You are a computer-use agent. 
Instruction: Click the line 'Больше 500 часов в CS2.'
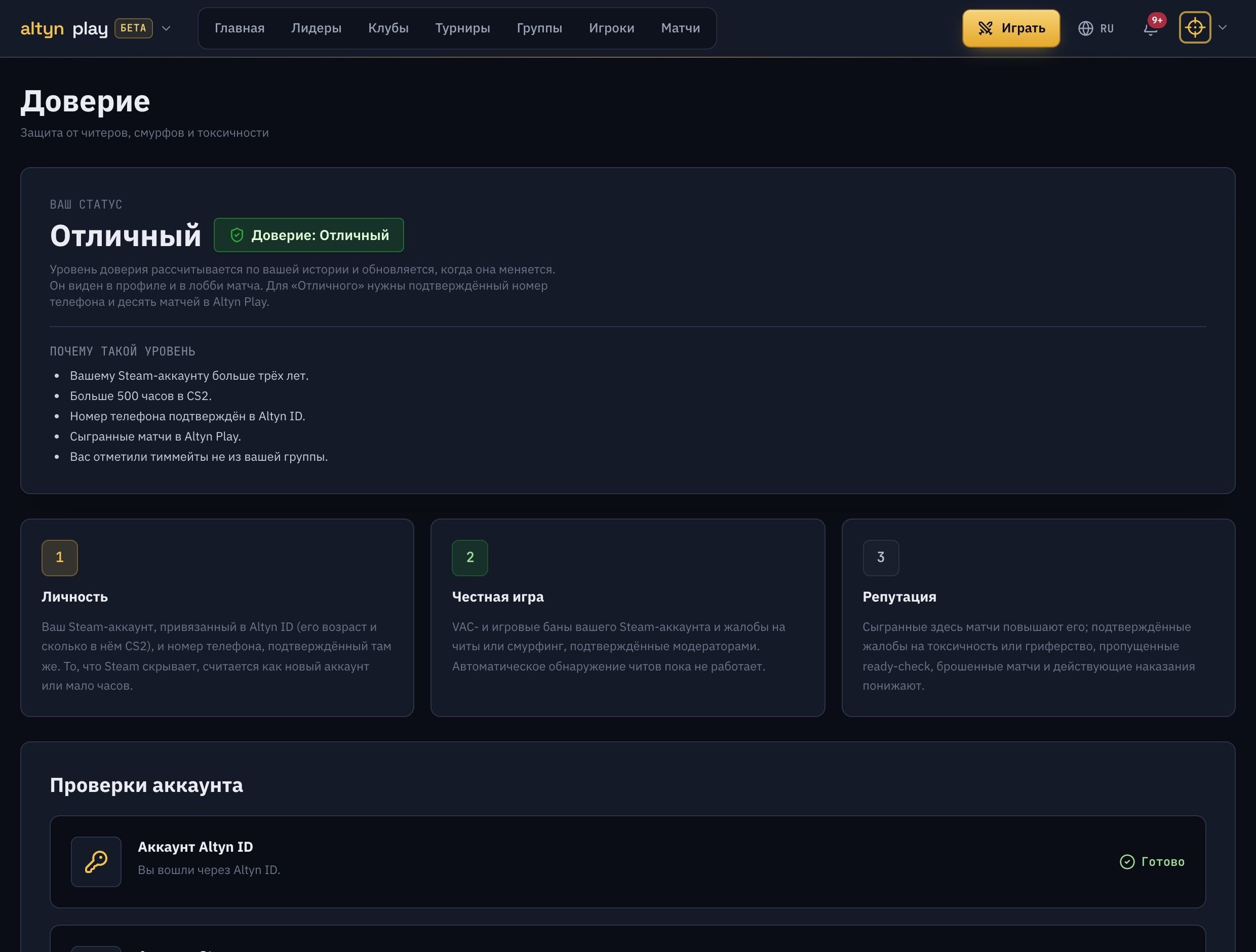point(141,395)
